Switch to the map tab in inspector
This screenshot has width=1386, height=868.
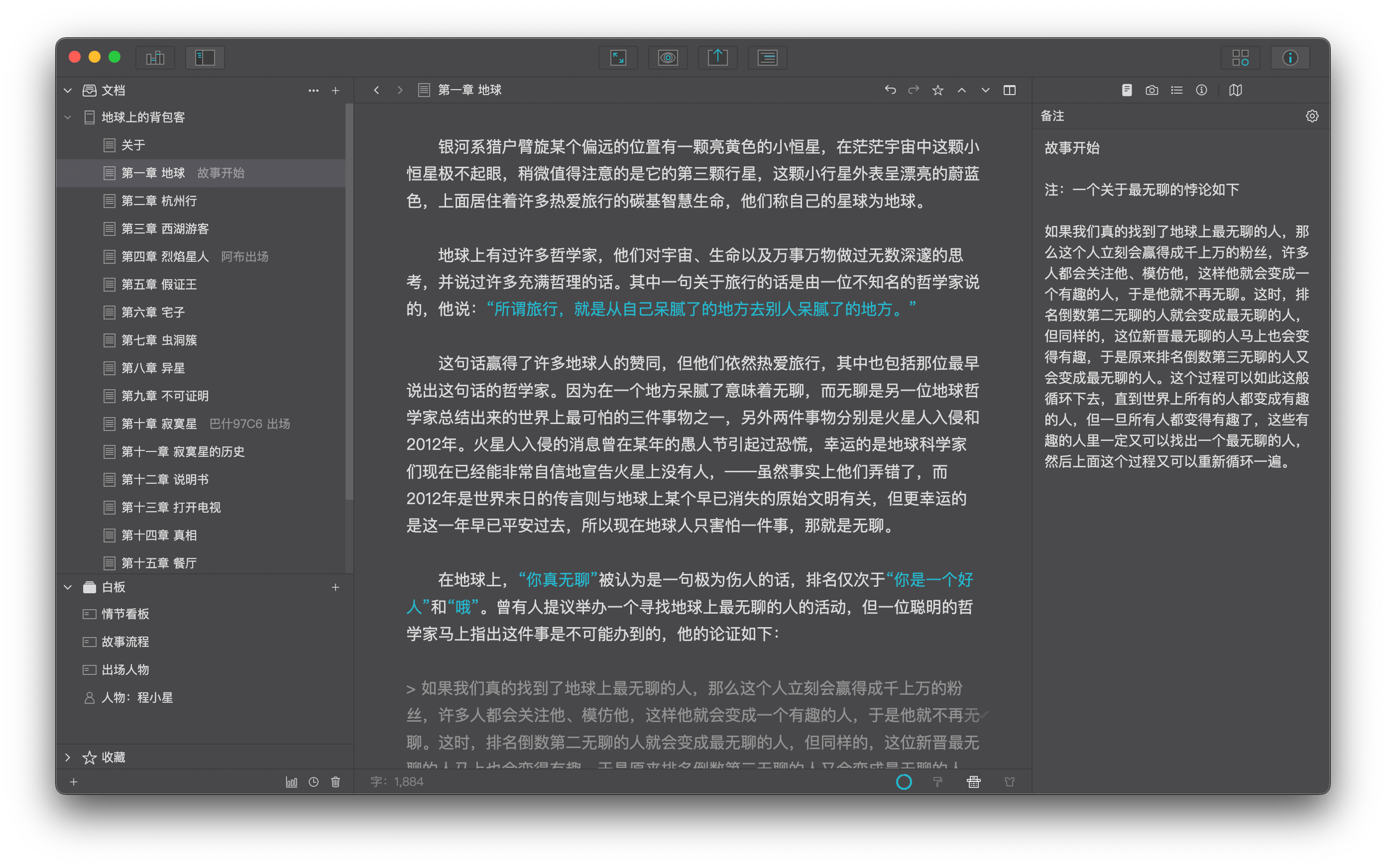(1236, 90)
